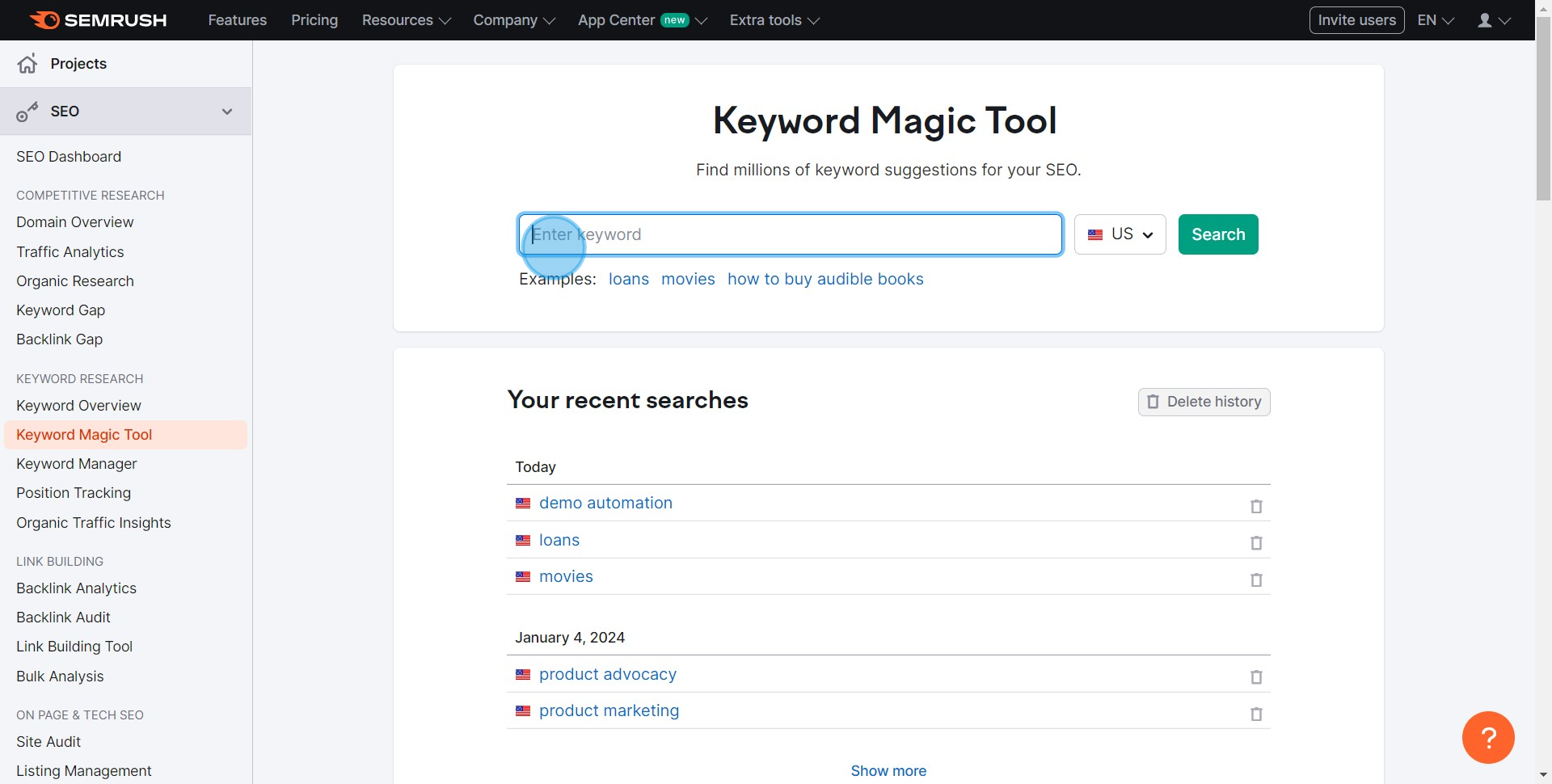Viewport: 1552px width, 784px height.
Task: Open Bulk Analysis in sidebar
Action: click(x=60, y=677)
